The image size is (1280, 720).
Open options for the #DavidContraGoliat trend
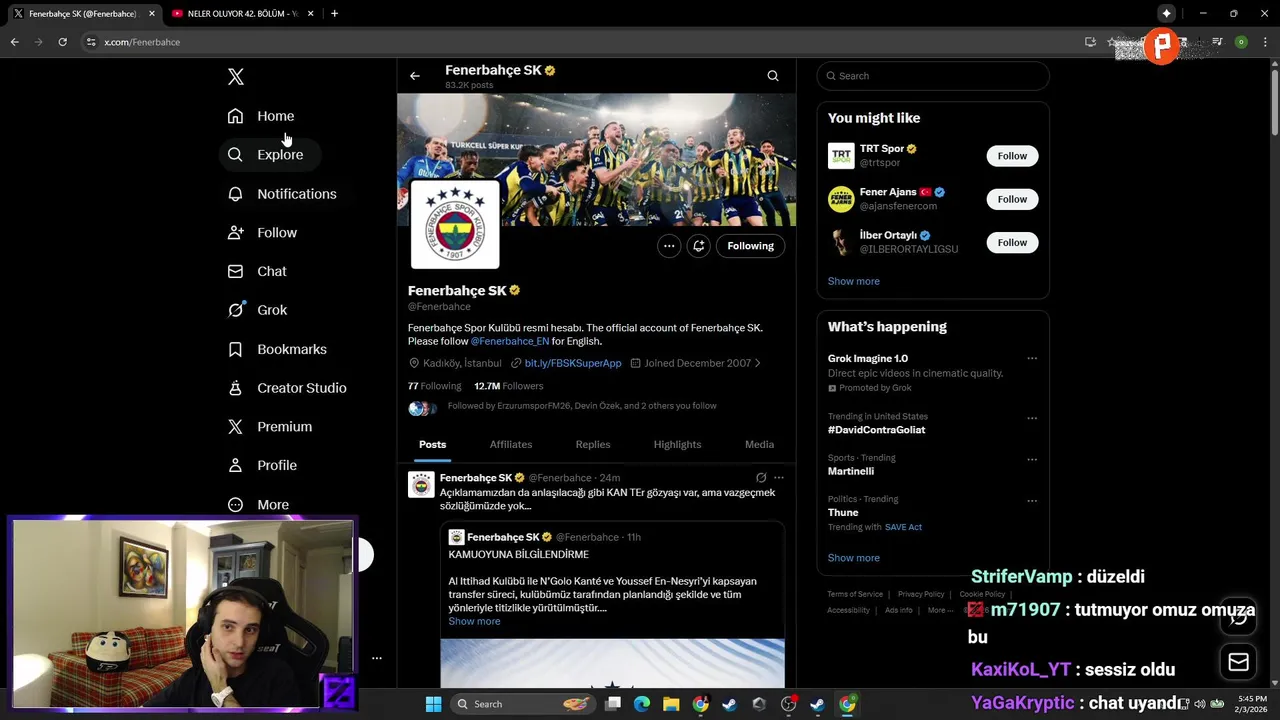[1032, 418]
